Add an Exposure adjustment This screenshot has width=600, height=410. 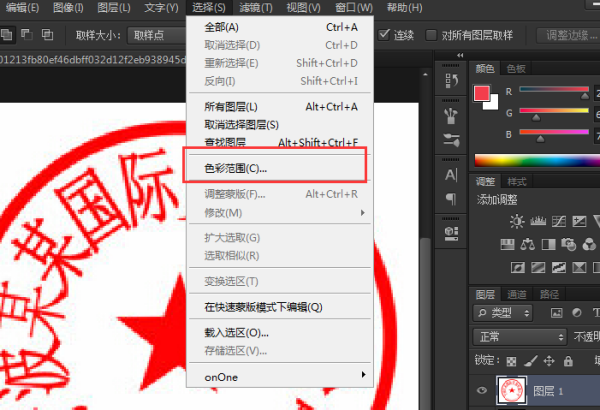pos(579,221)
